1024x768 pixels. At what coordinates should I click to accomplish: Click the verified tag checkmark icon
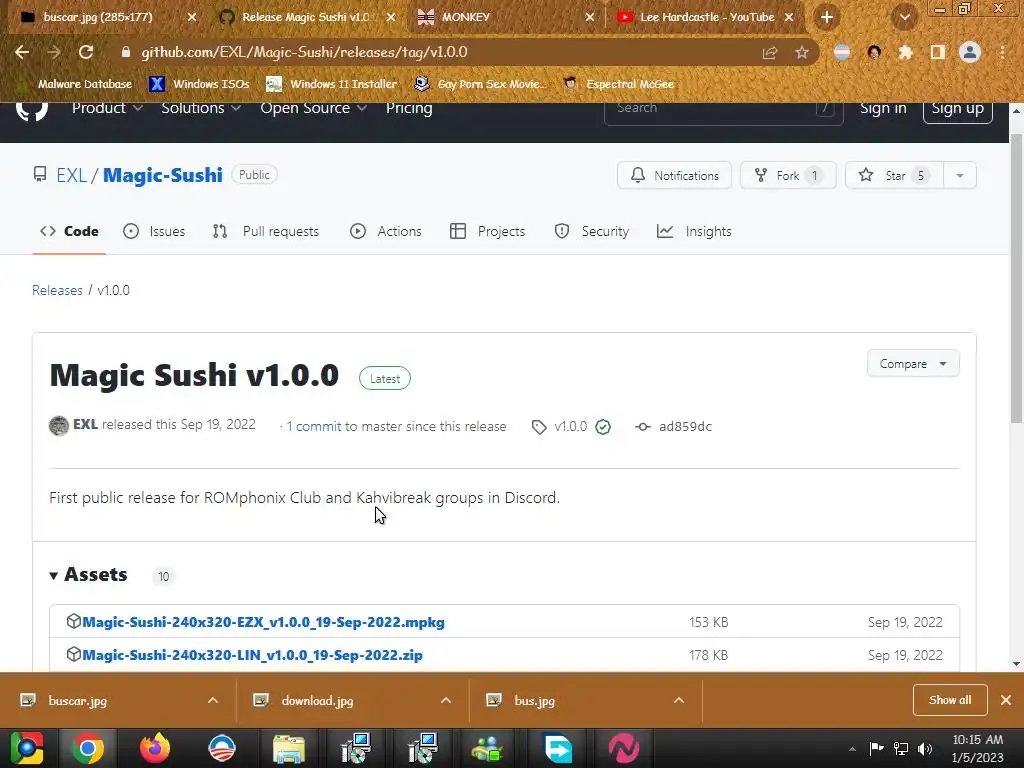[603, 427]
